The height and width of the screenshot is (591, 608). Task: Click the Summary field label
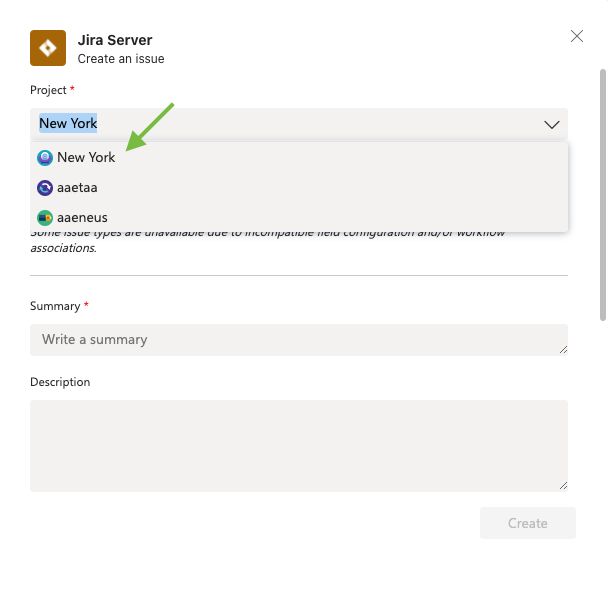(x=55, y=306)
